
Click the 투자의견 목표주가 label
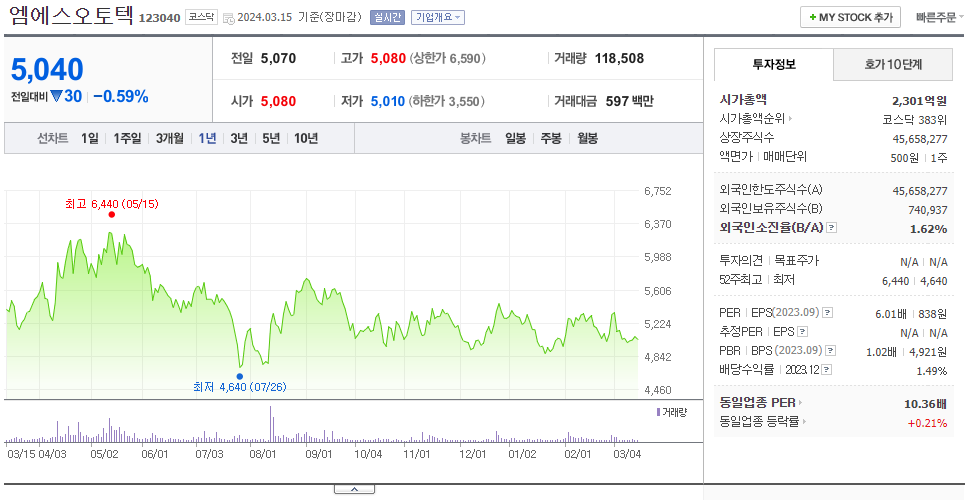tap(769, 261)
